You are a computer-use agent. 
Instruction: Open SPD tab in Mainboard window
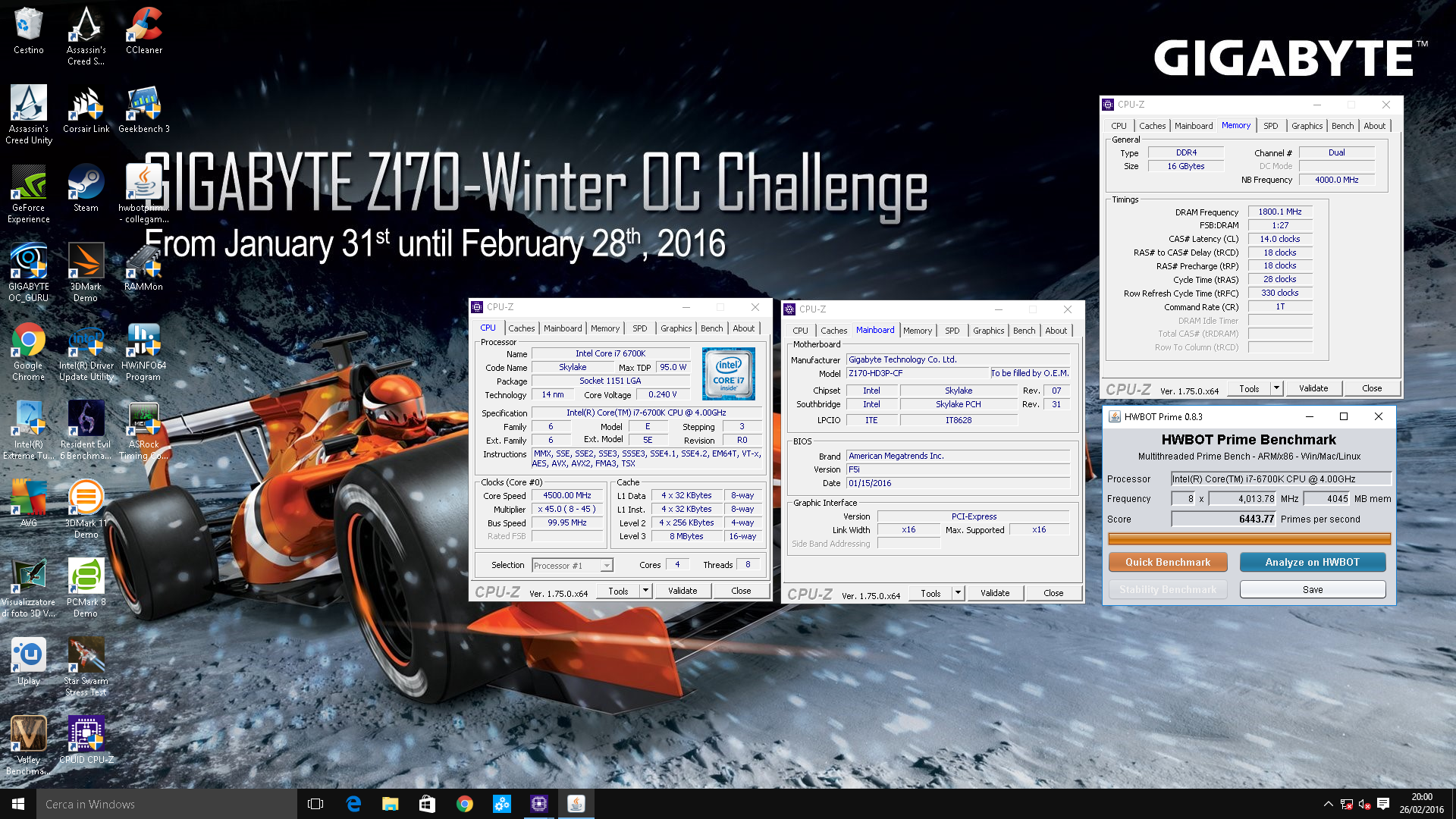(952, 331)
